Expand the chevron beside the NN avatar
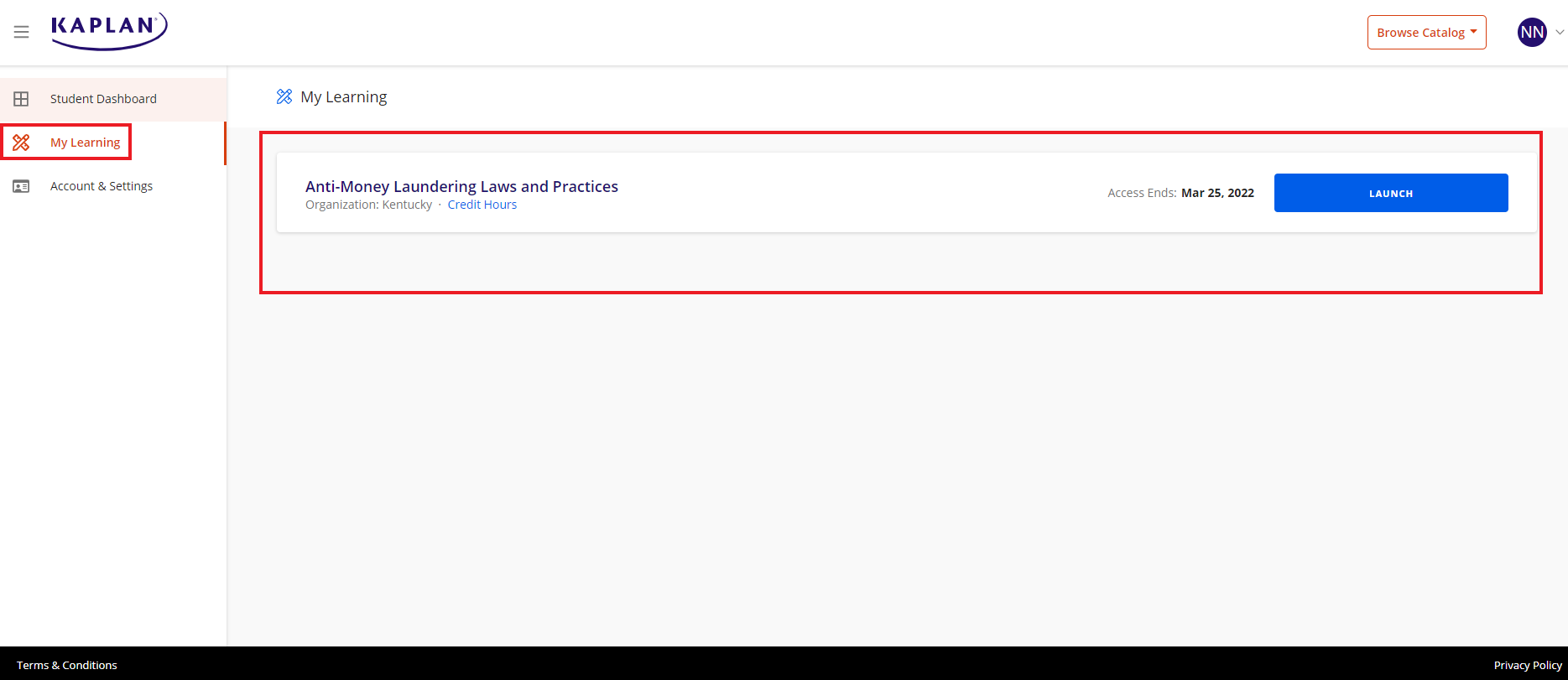This screenshot has width=1568, height=680. [1560, 33]
